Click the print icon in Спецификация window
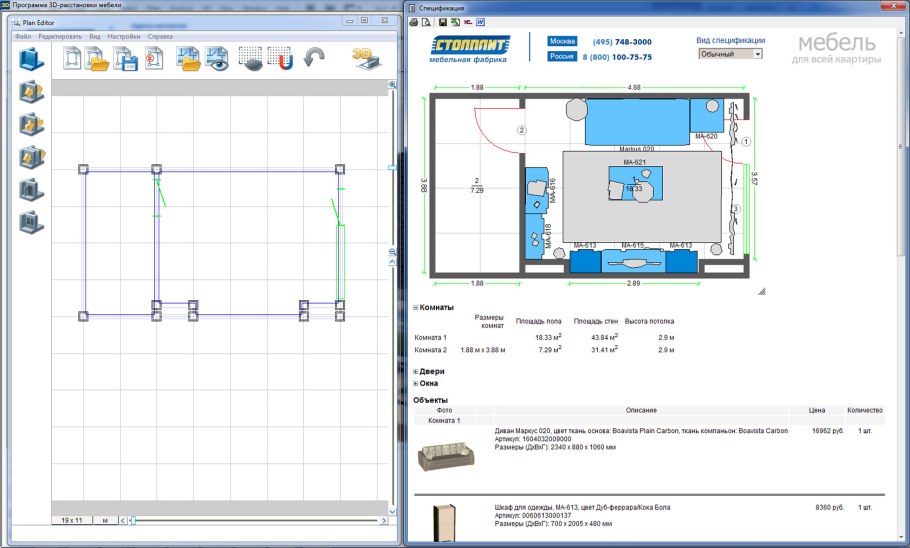Viewport: 910px width, 548px height. (x=414, y=21)
